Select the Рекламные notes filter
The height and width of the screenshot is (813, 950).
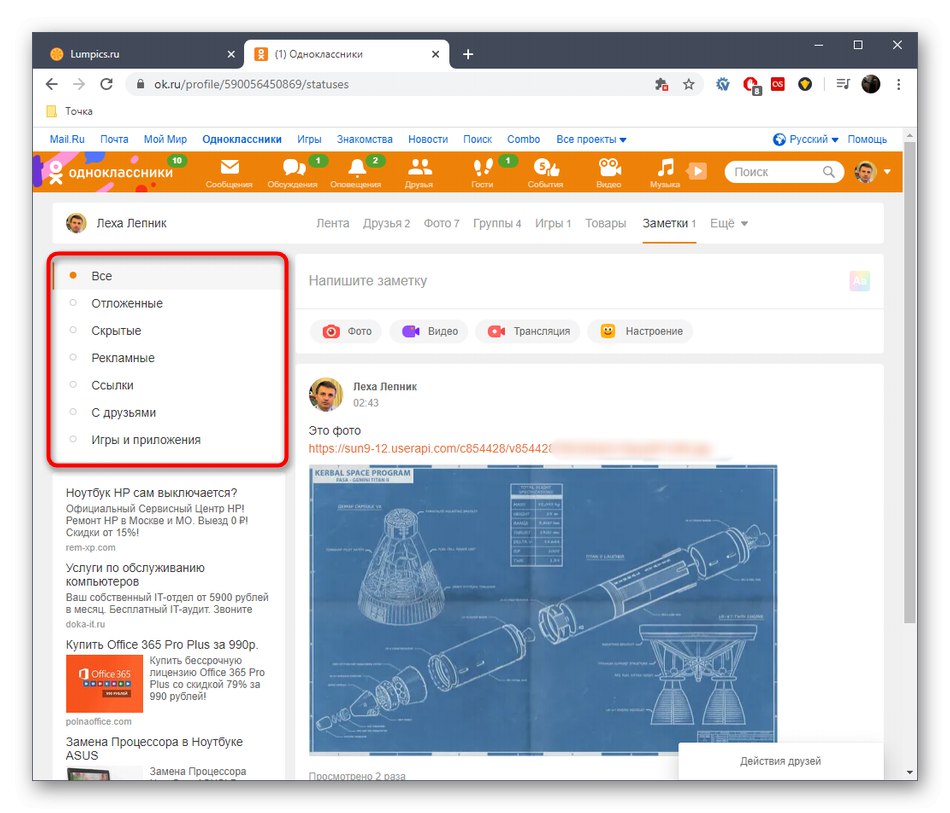point(168,357)
